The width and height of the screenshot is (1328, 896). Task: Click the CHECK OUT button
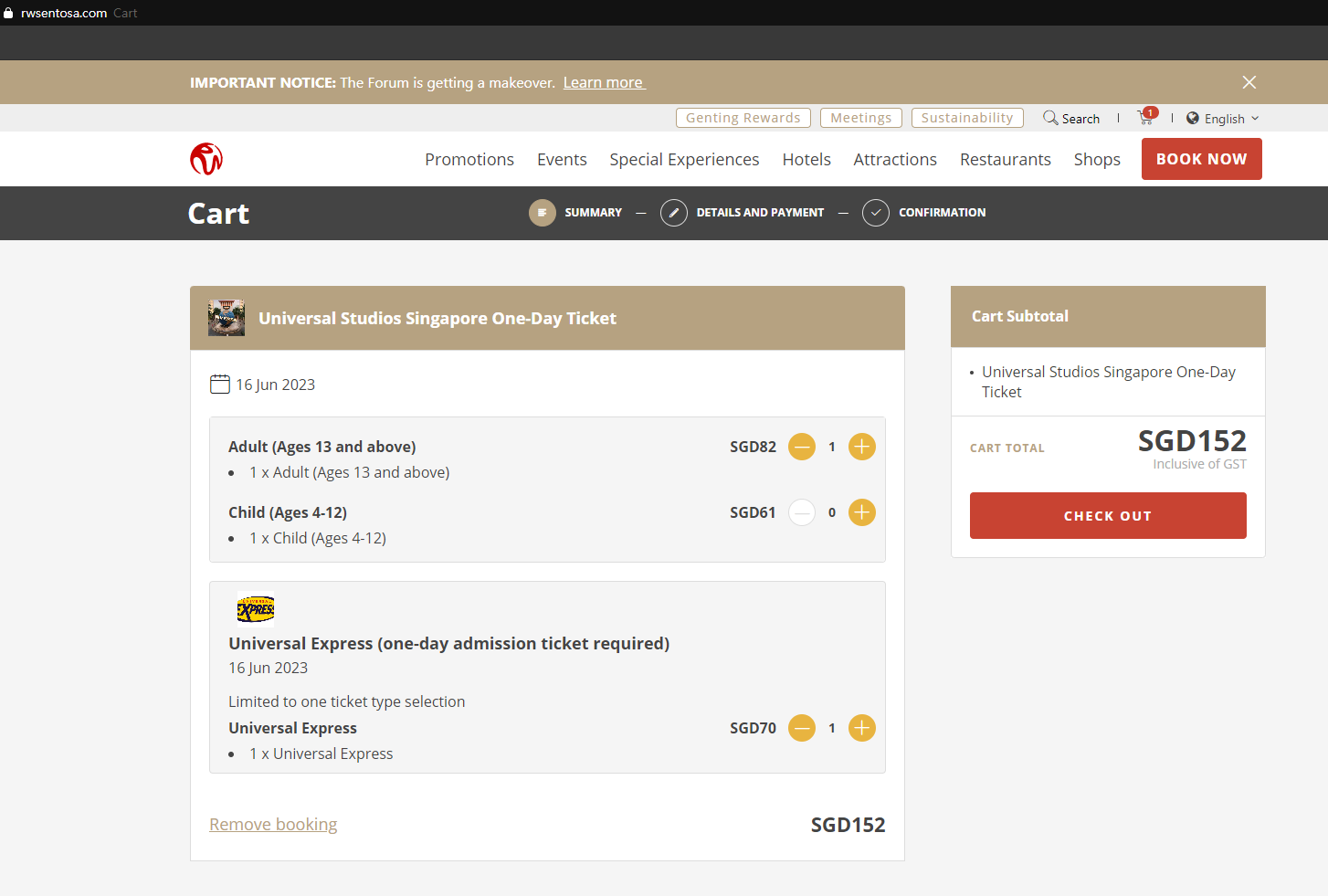(x=1108, y=516)
